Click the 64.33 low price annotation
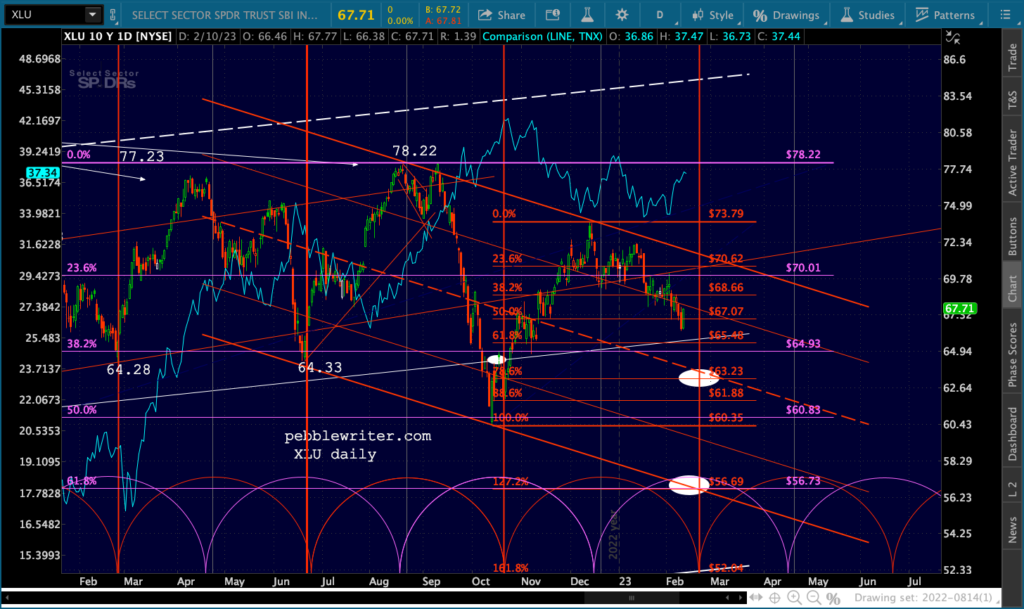This screenshot has width=1024, height=609. click(x=319, y=367)
